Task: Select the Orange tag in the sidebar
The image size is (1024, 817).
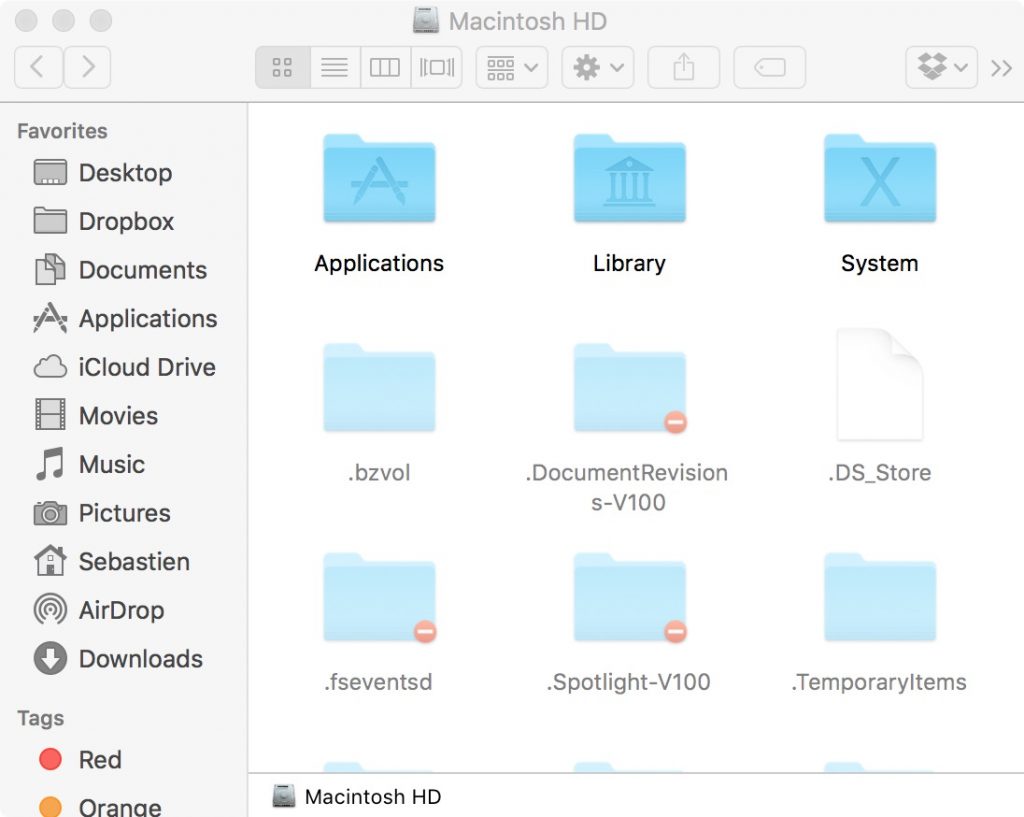Action: [x=124, y=807]
